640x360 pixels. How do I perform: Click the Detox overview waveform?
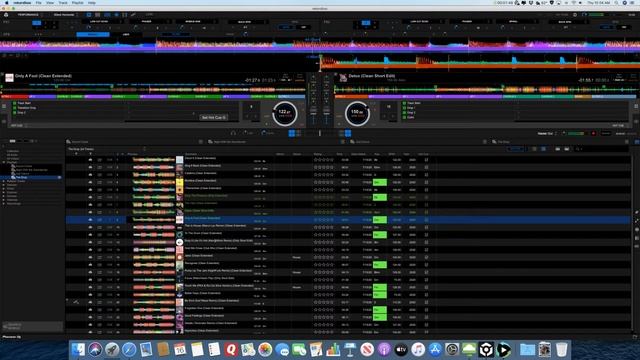[x=486, y=89]
